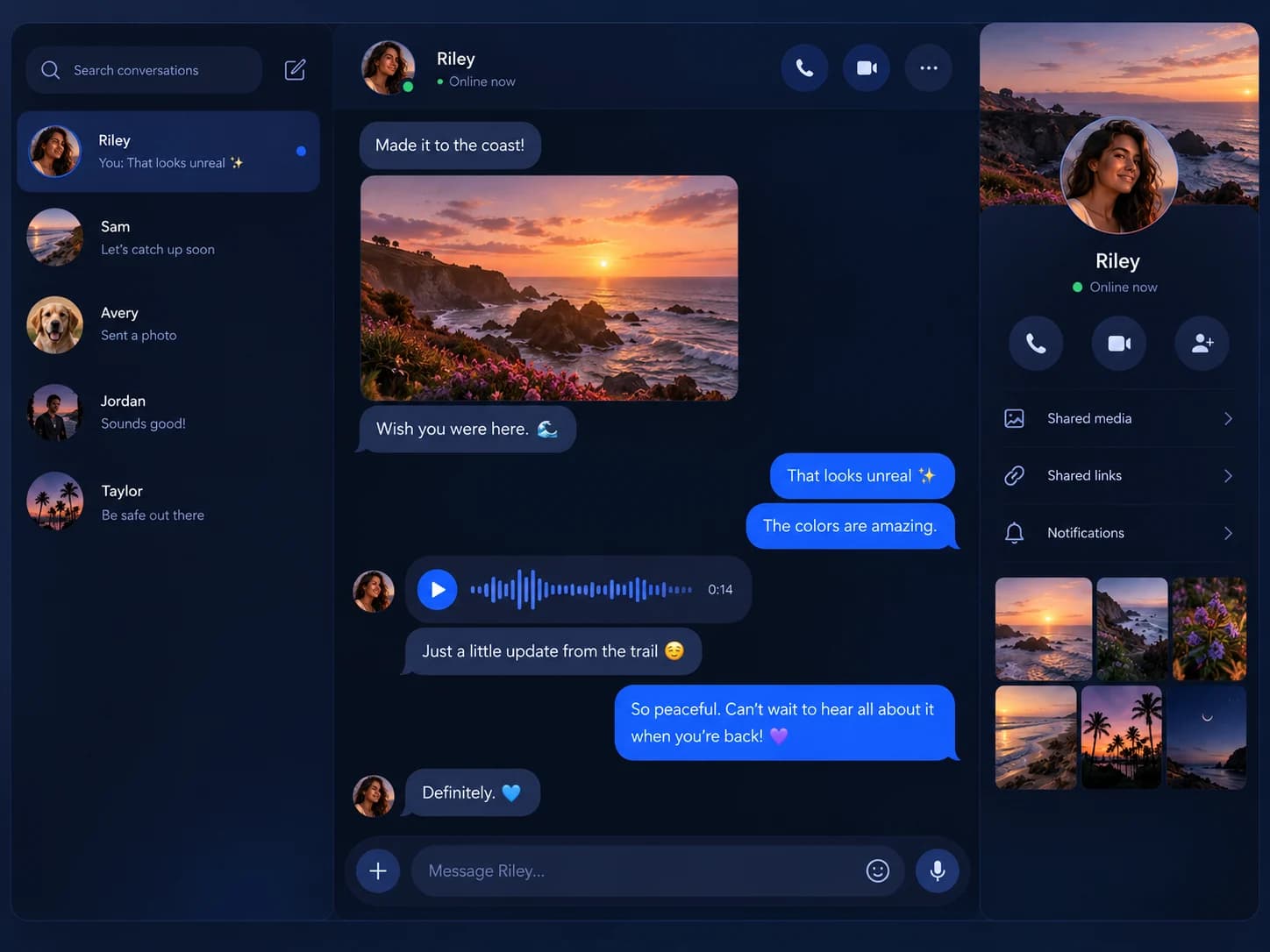Click the 'That looks unreal' message bubble

click(x=862, y=476)
